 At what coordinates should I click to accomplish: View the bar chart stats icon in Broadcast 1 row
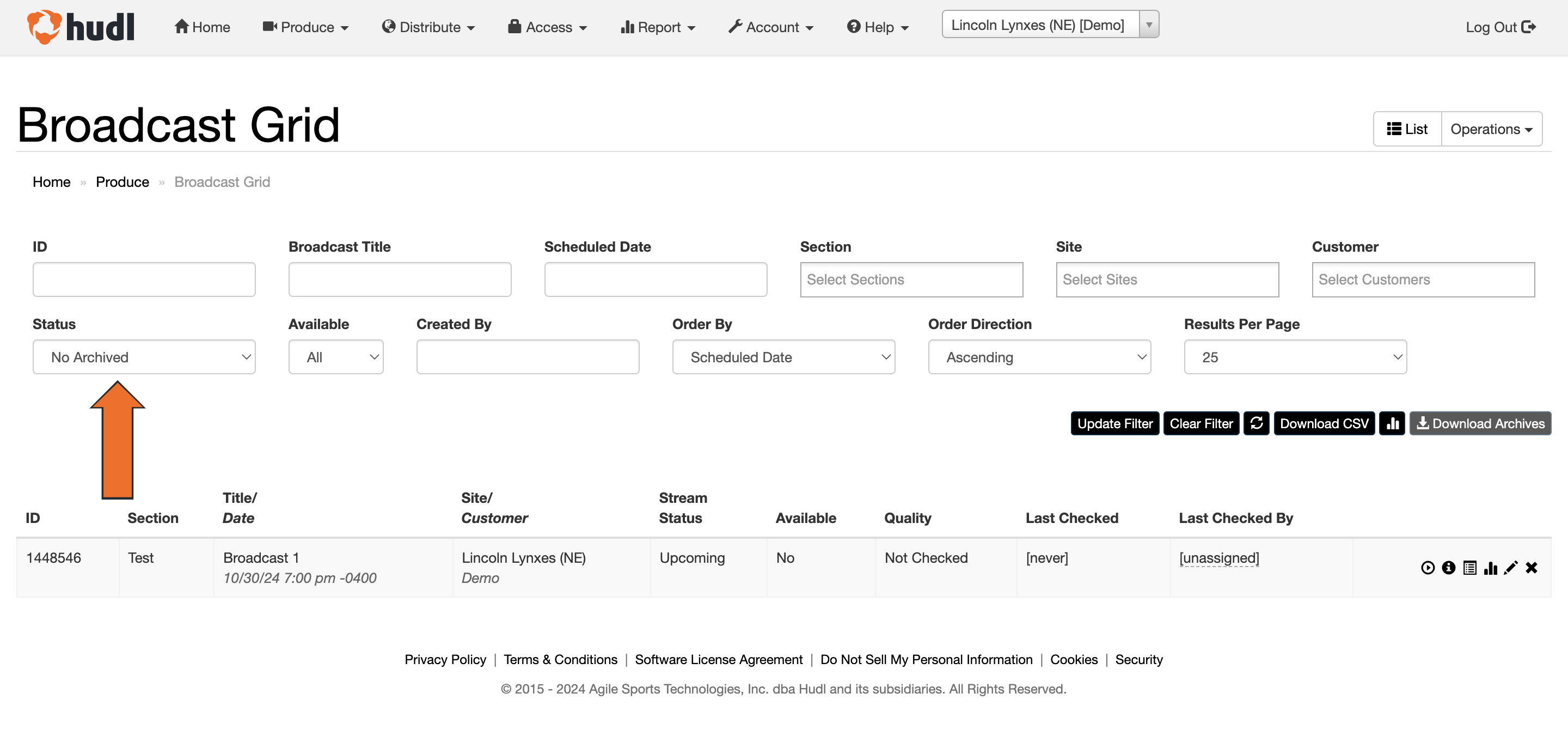click(1490, 568)
